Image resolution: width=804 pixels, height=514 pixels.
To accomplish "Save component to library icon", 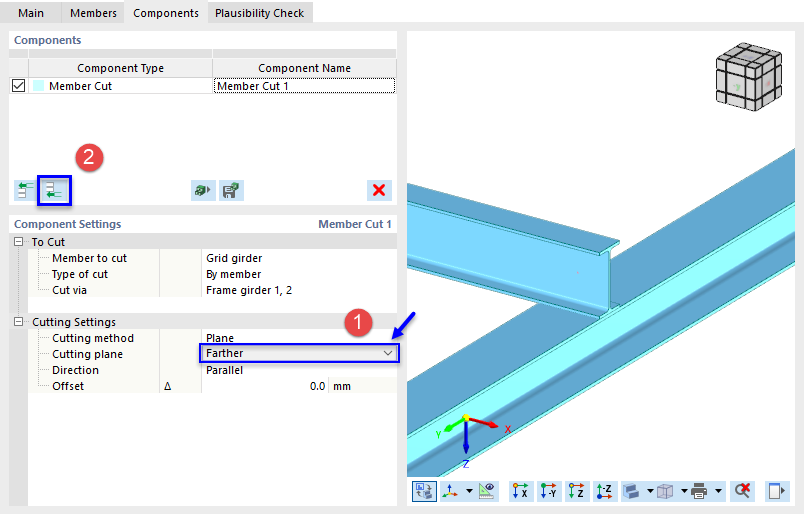I will pos(231,190).
